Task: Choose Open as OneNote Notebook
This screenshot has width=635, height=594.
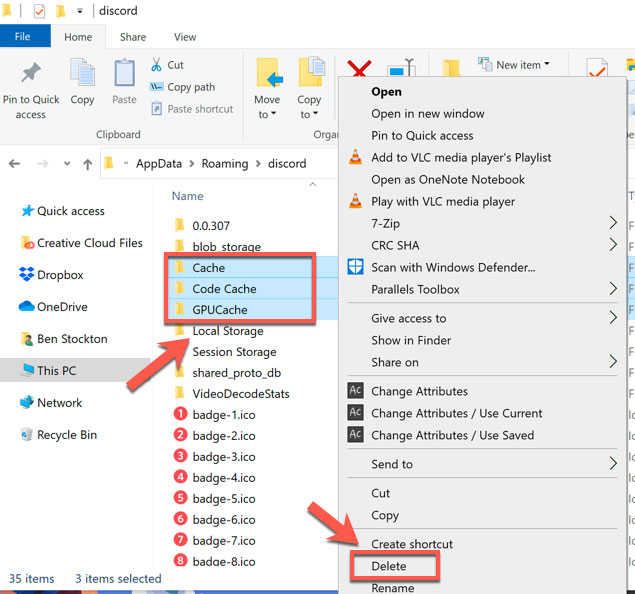Action: pos(448,179)
